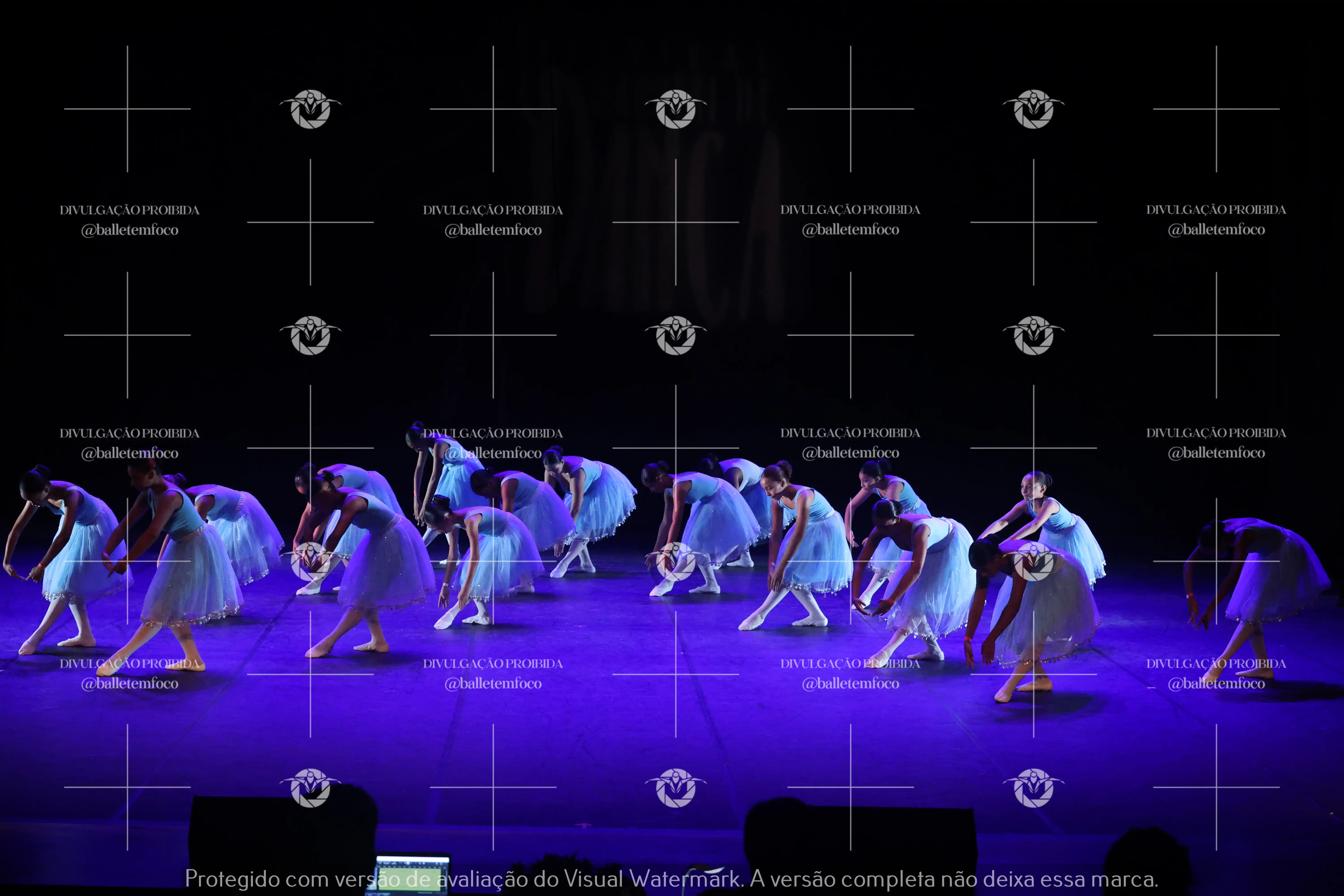Click the bottom-left camera logo near the stage edge
The width and height of the screenshot is (1344, 896).
point(310,787)
